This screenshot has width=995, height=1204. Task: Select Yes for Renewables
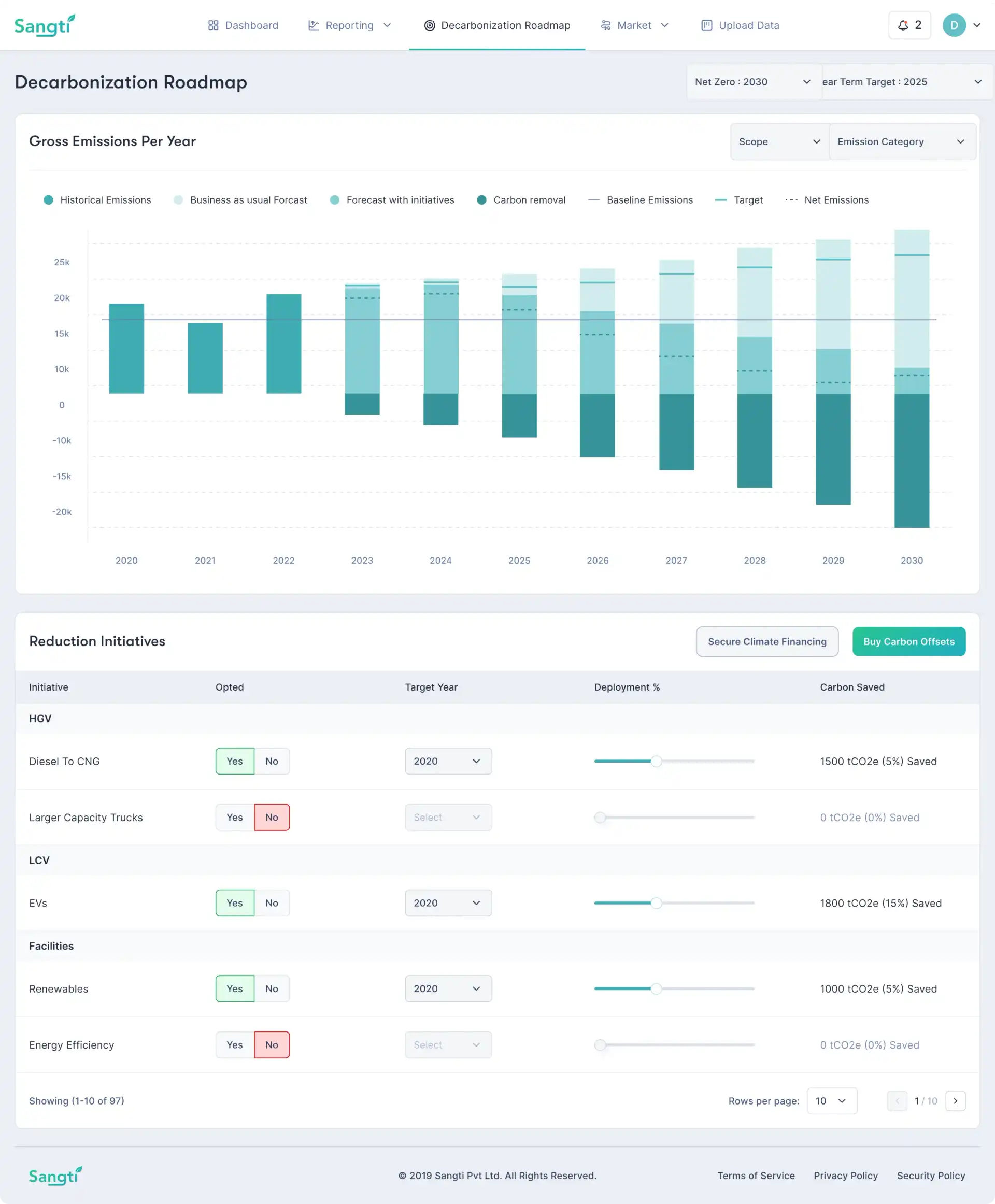point(235,988)
